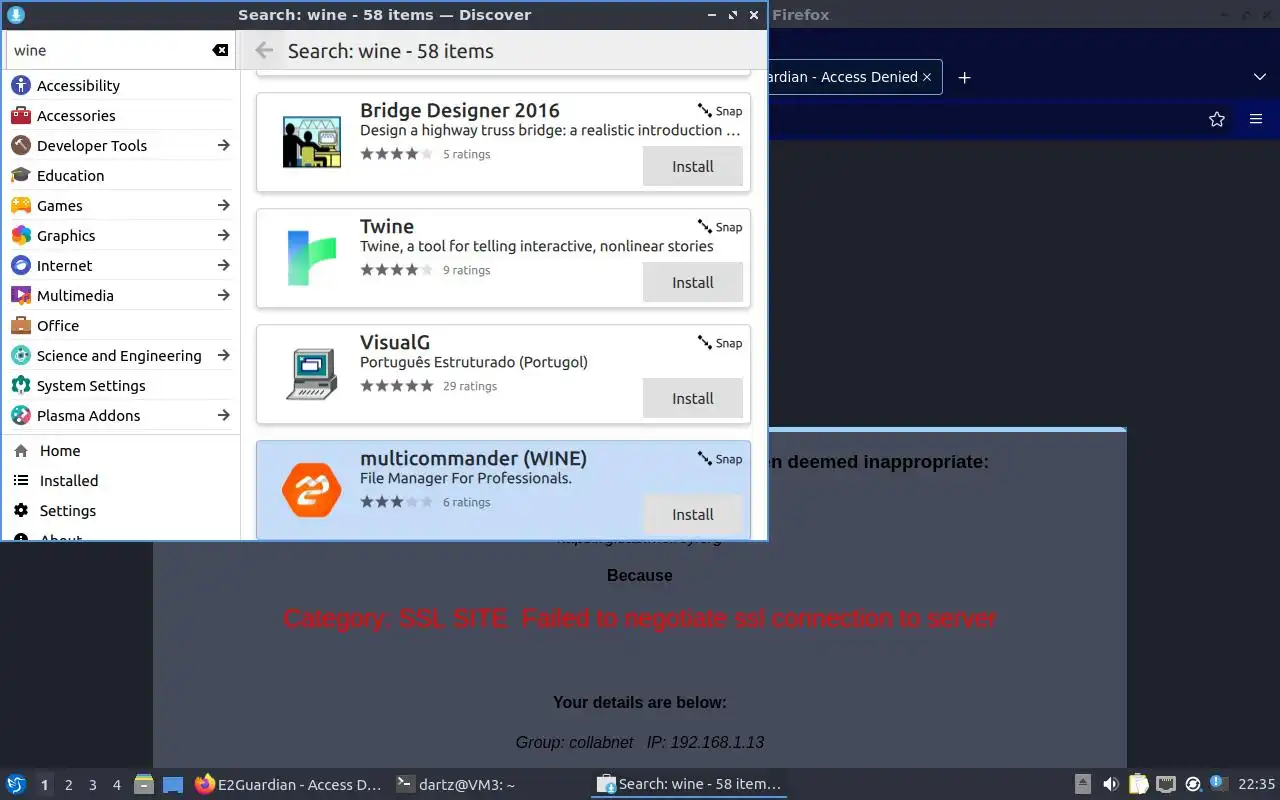1280x800 pixels.
Task: Click the VisualG computer icon
Action: point(312,374)
